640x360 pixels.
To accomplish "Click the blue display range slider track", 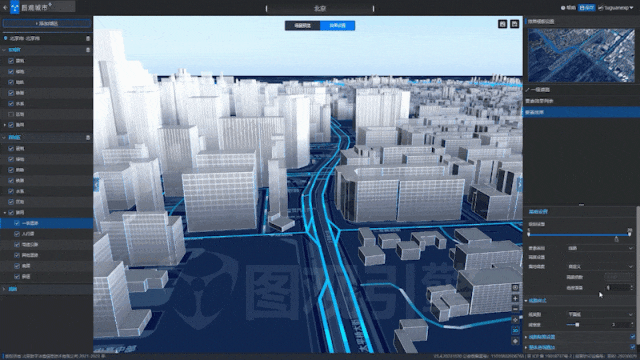I will pyautogui.click(x=579, y=235).
